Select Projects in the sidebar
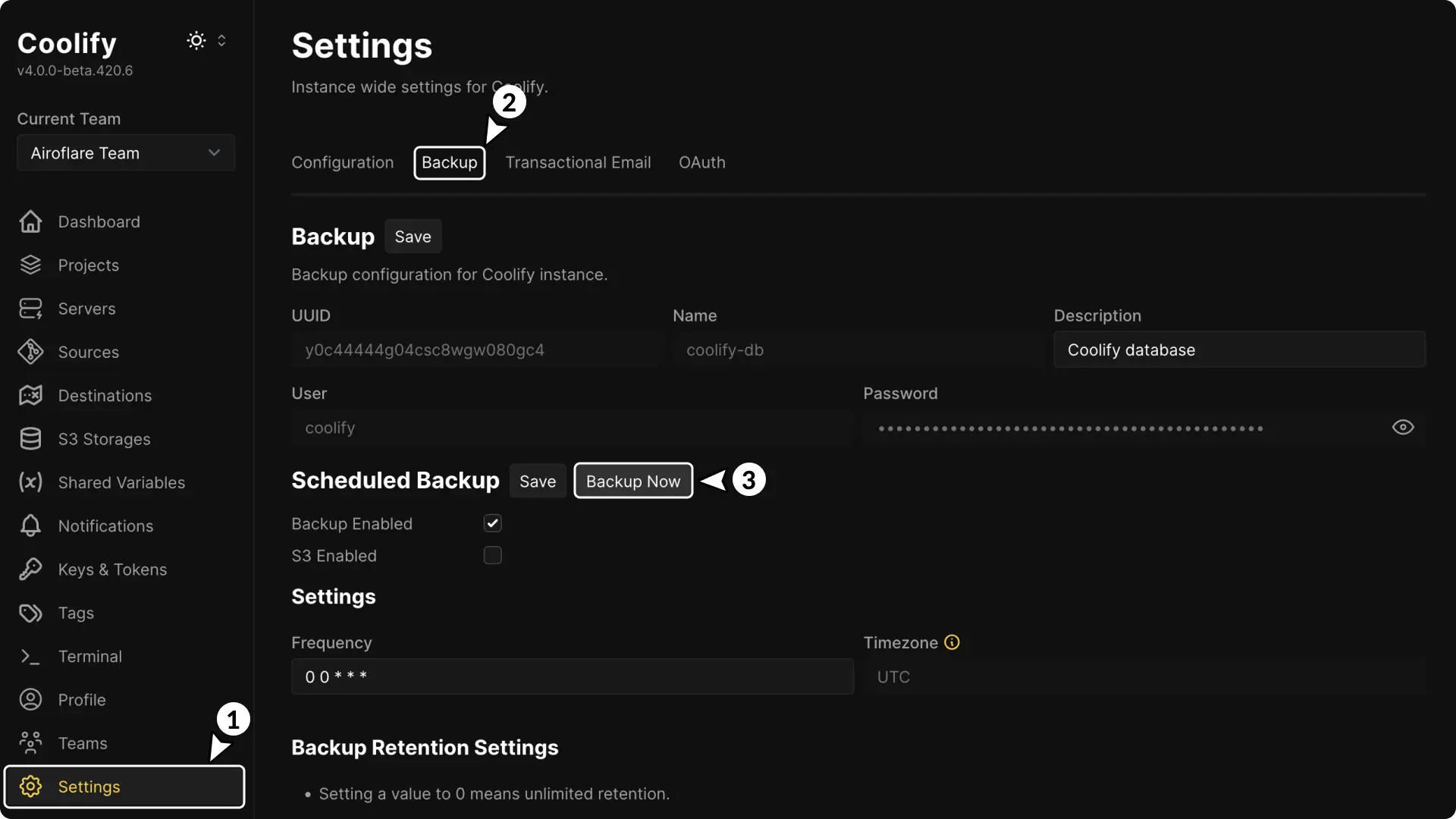 pyautogui.click(x=89, y=265)
